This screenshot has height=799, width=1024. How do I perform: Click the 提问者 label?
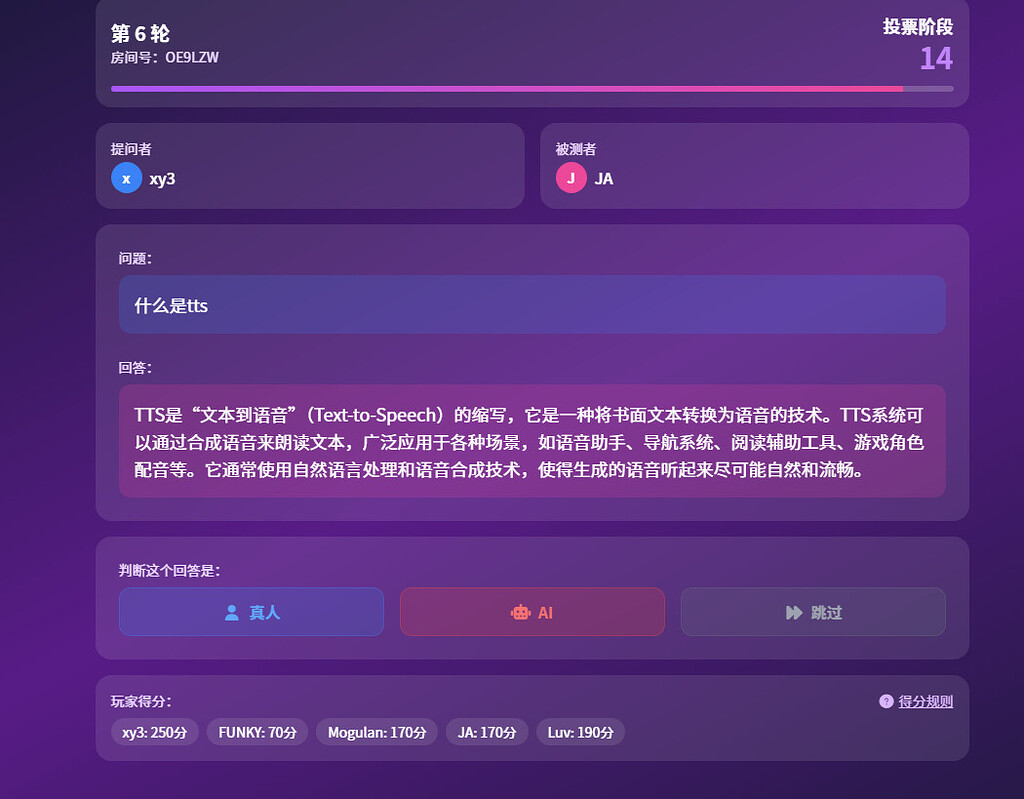(x=131, y=149)
